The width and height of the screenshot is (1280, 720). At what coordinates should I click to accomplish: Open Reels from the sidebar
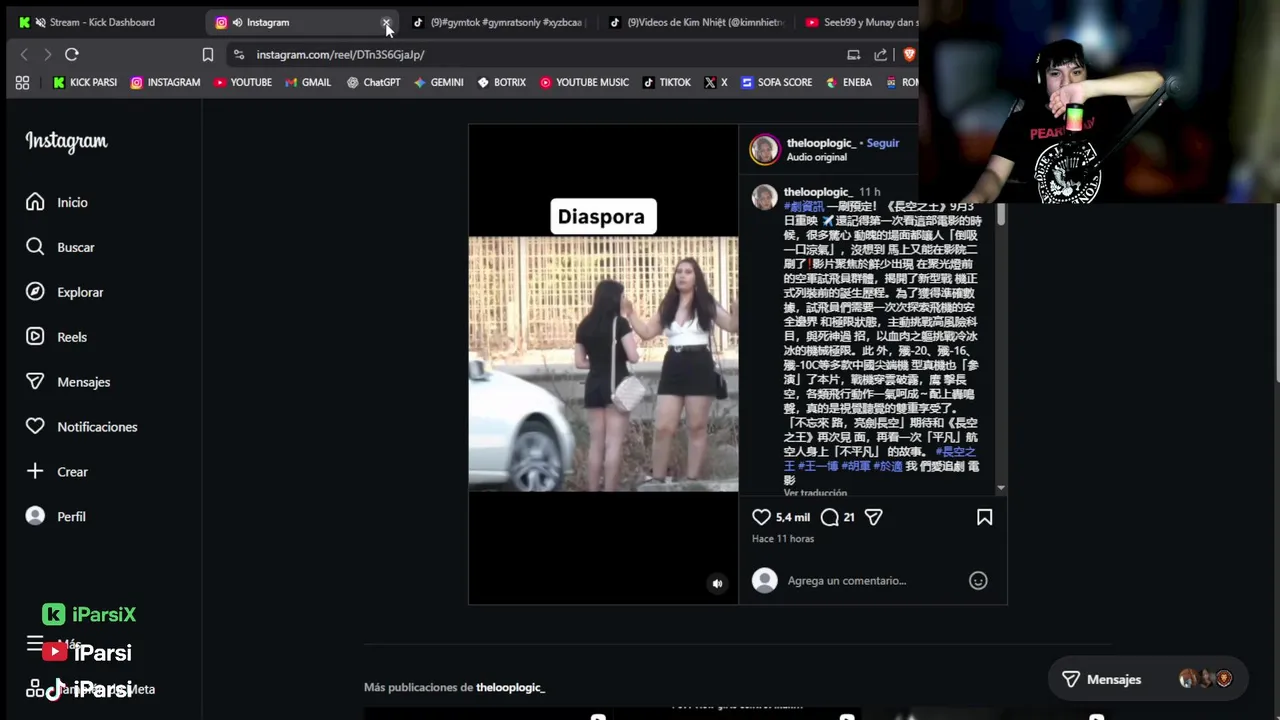click(x=56, y=337)
